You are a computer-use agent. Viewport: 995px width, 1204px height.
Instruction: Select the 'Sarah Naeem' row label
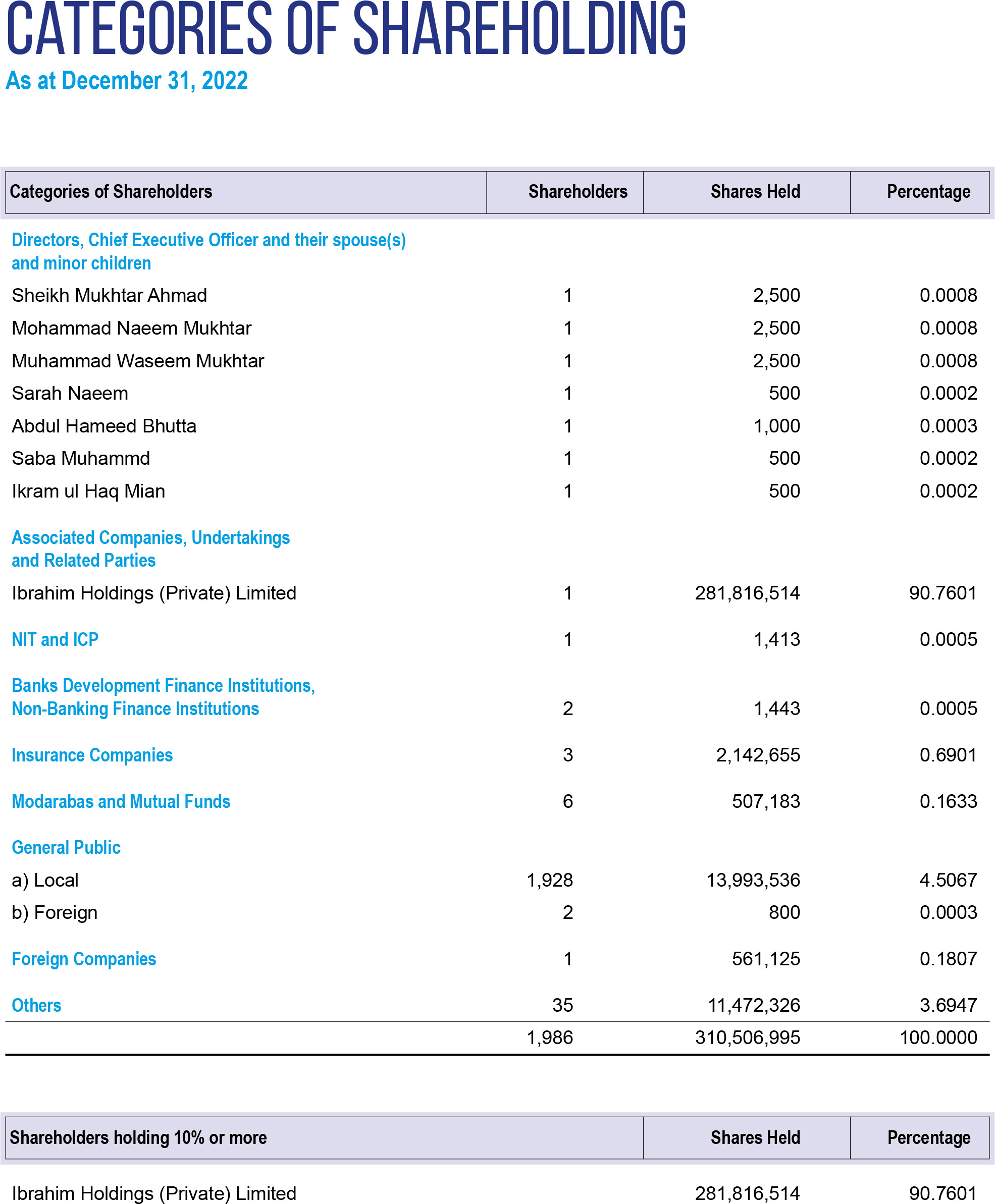[70, 394]
